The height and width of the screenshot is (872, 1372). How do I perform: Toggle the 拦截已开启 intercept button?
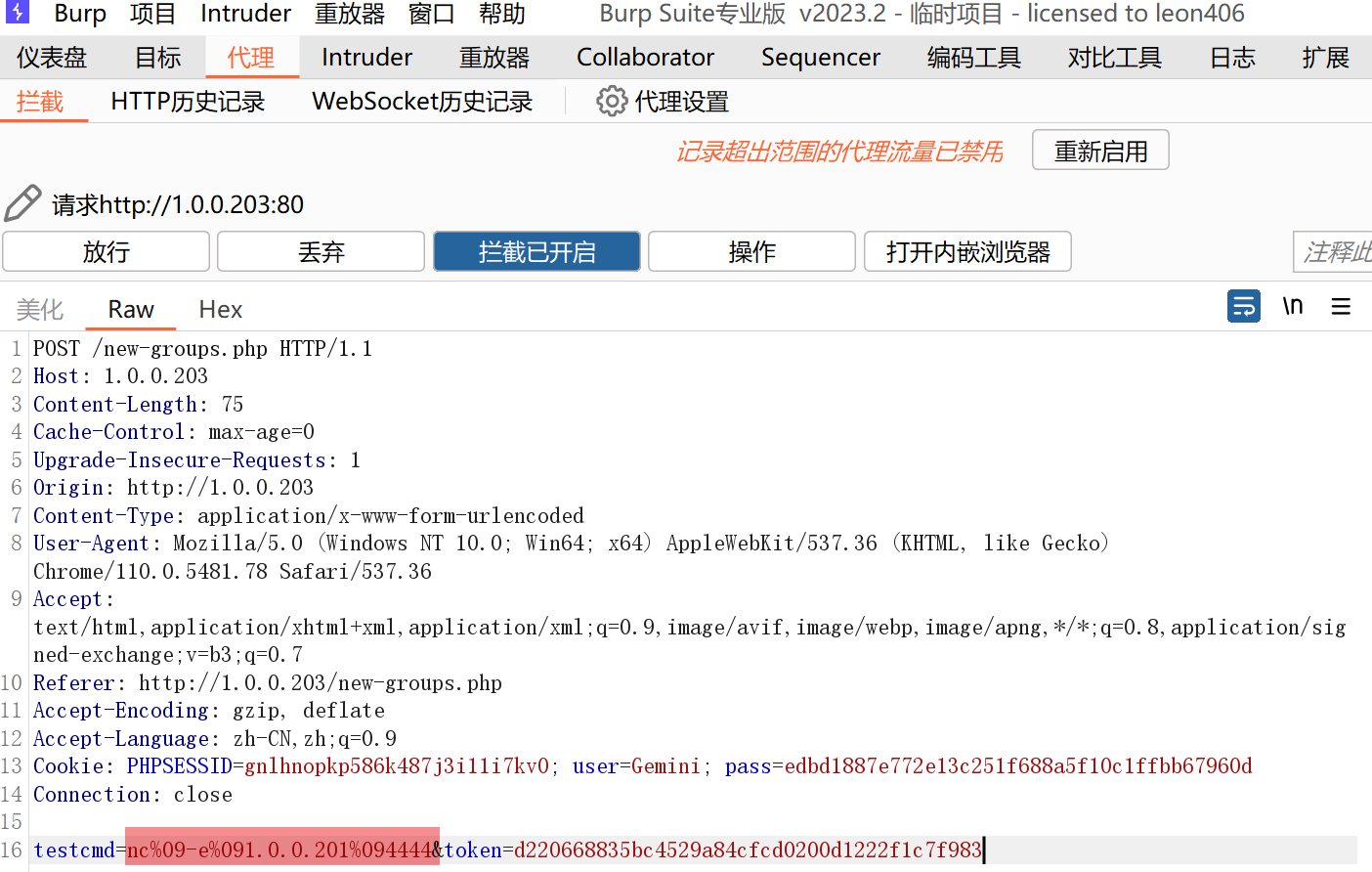[x=536, y=251]
